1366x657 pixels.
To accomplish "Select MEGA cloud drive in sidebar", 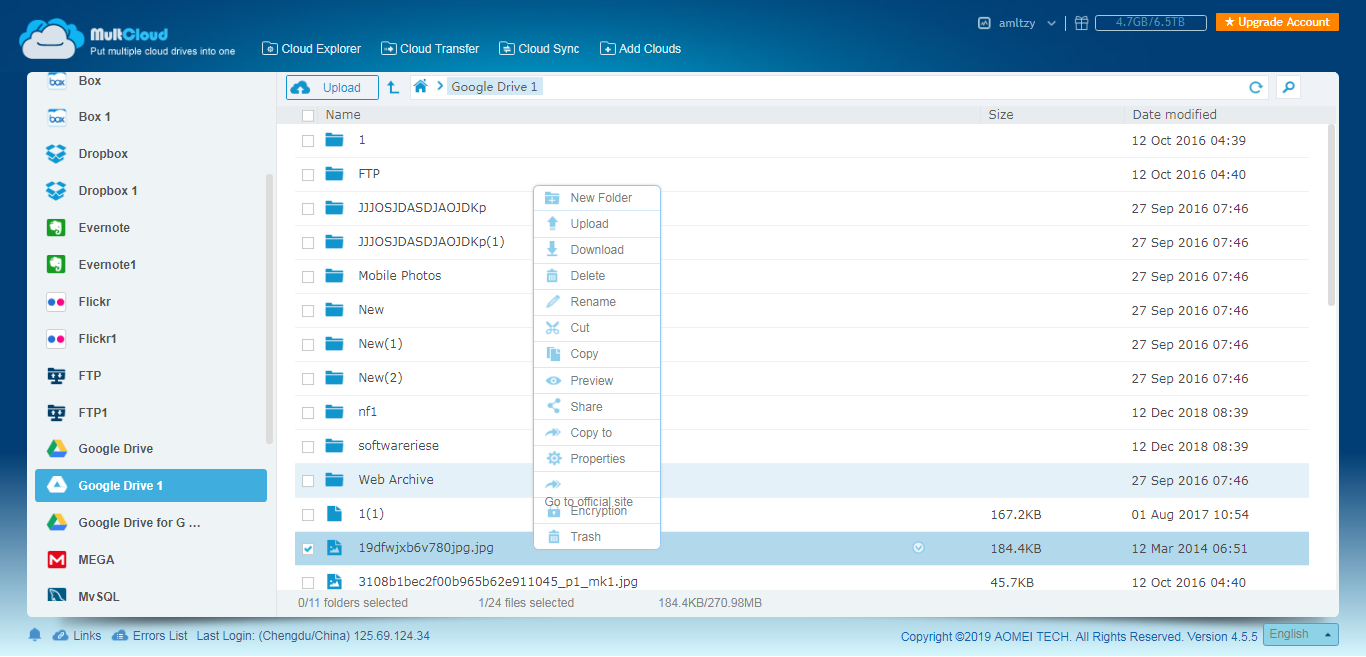I will 96,560.
